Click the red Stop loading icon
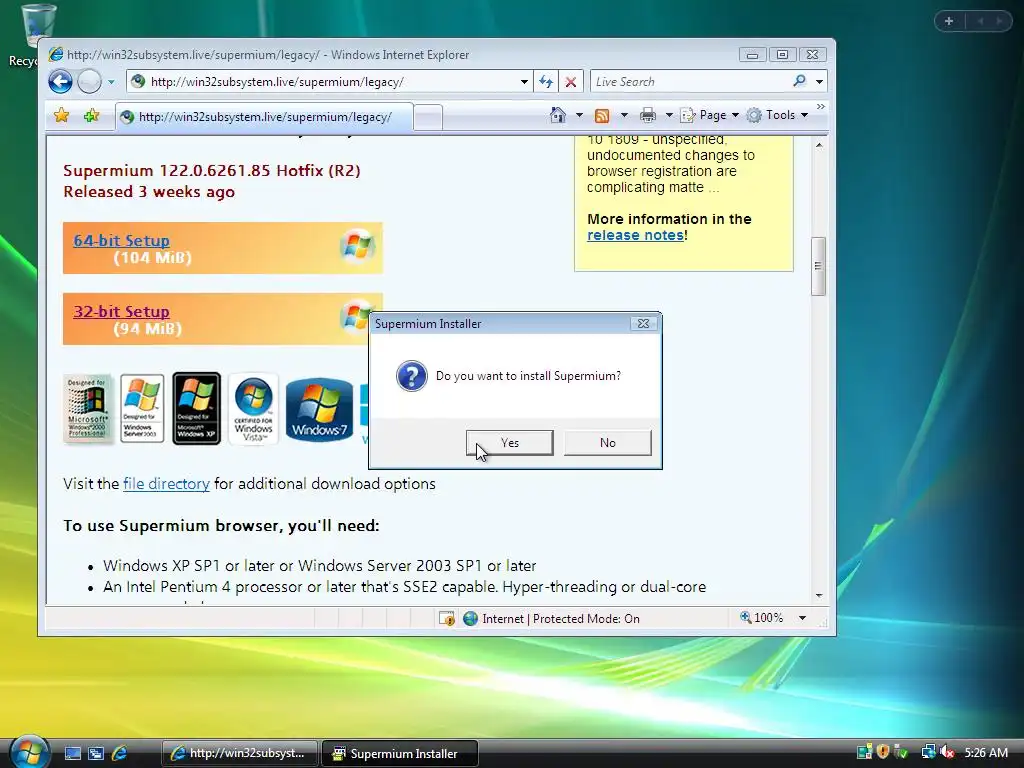 point(571,82)
